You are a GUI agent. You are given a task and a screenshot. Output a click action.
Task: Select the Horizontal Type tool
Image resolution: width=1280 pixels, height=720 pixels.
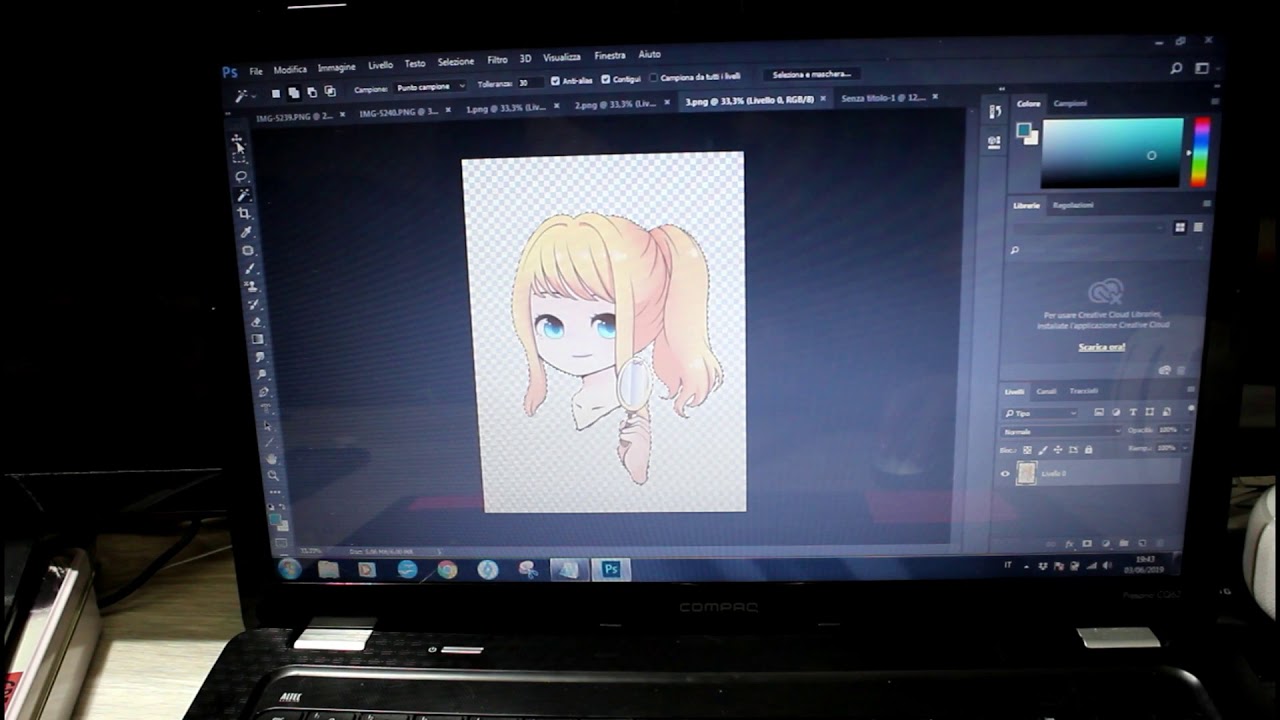click(265, 408)
